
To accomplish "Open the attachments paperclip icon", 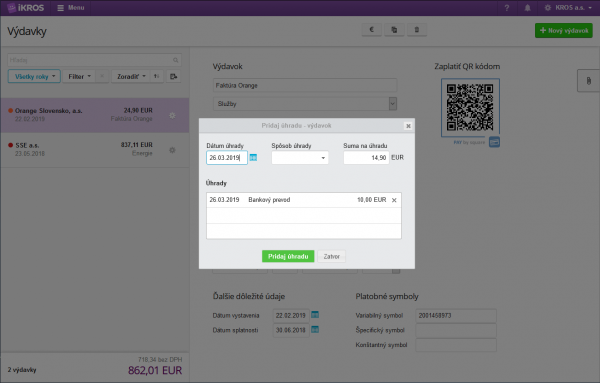I will [x=589, y=81].
